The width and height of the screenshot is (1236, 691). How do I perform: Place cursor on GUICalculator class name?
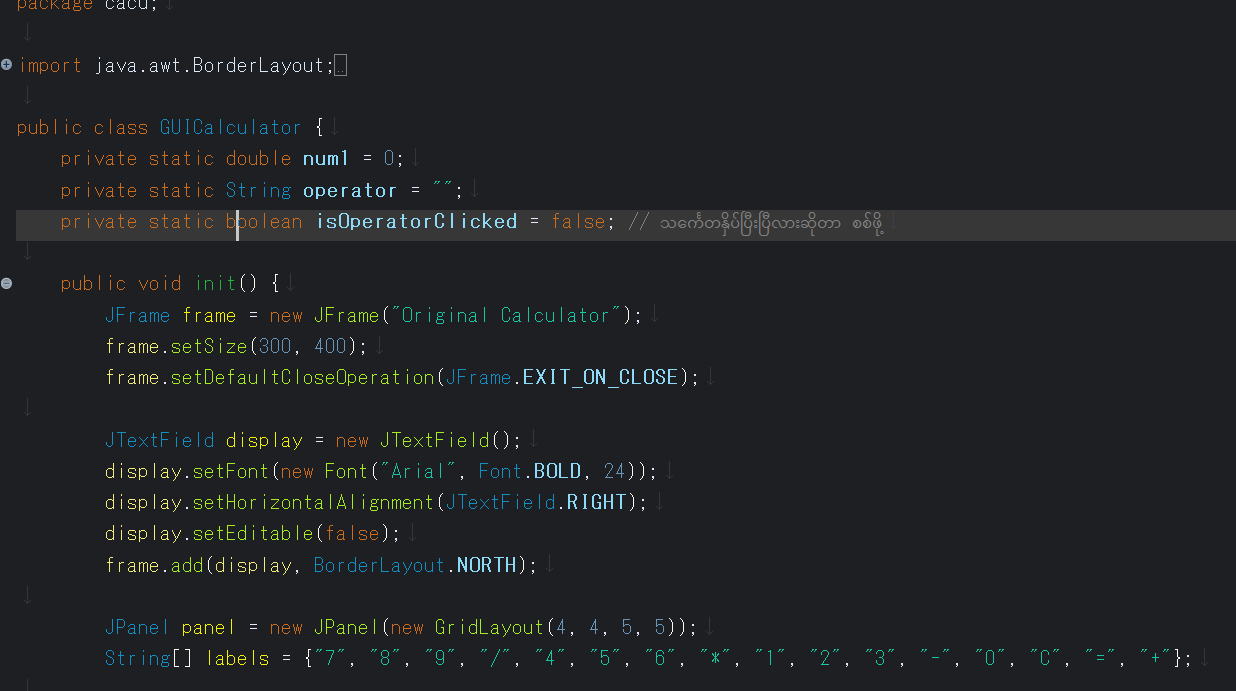pyautogui.click(x=230, y=127)
